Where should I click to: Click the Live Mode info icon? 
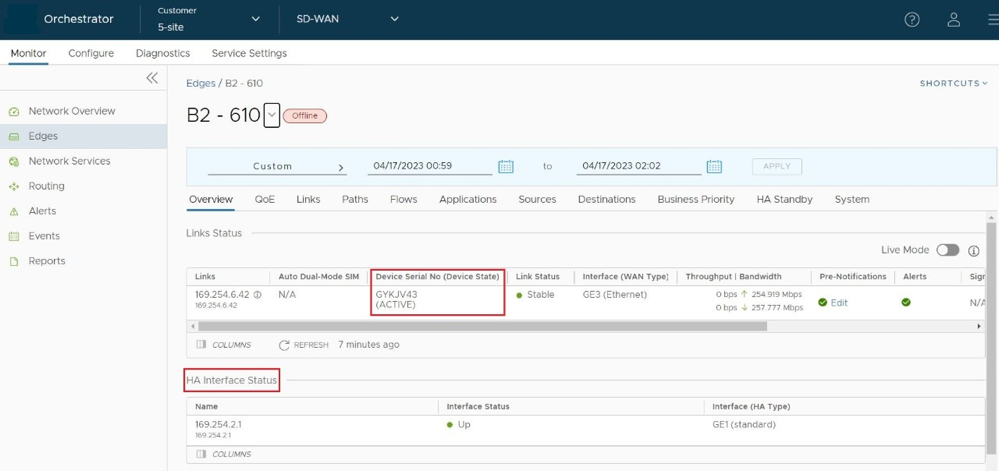coord(973,251)
